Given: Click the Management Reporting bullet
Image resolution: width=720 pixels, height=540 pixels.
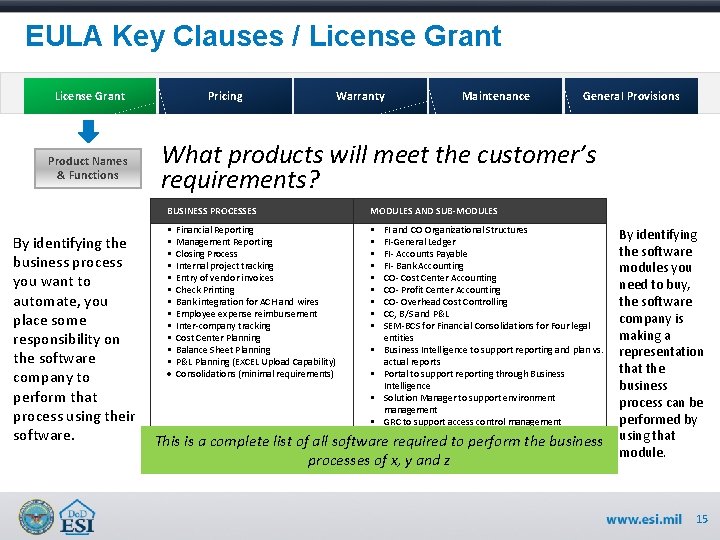Looking at the screenshot, I should click(x=224, y=242).
